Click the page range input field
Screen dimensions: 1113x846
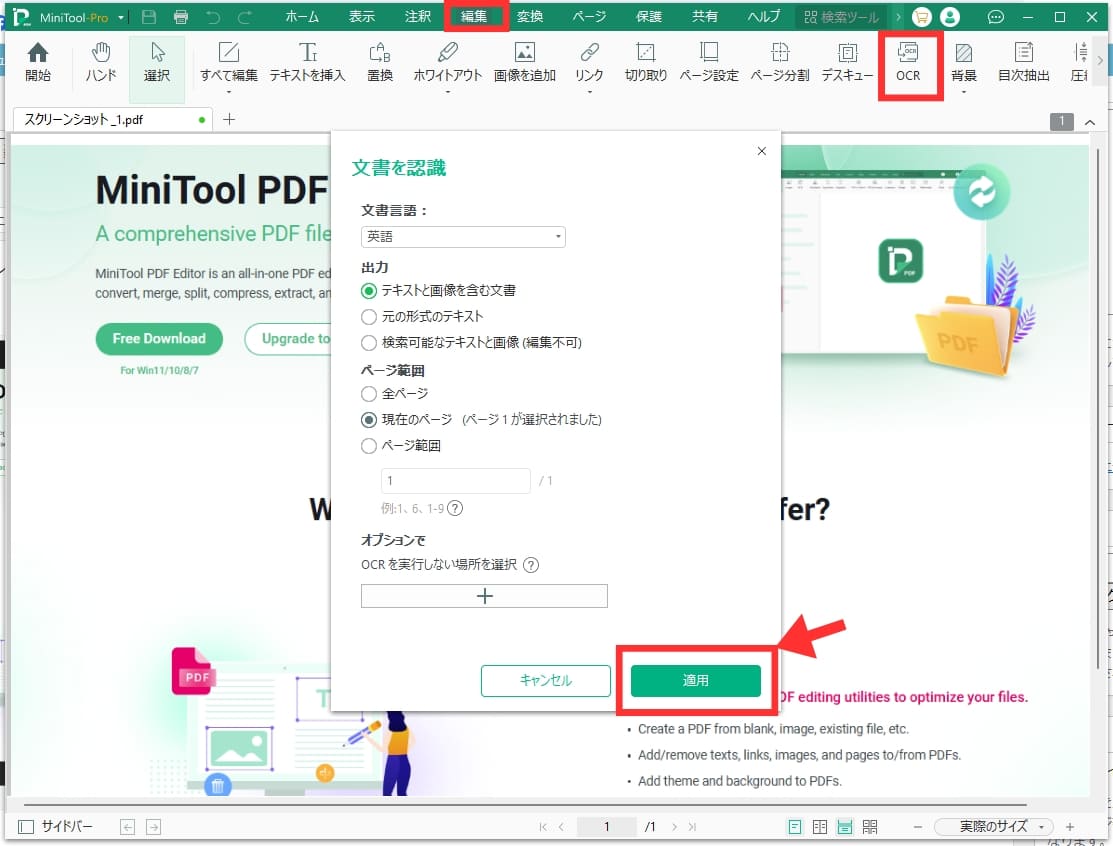pos(456,480)
